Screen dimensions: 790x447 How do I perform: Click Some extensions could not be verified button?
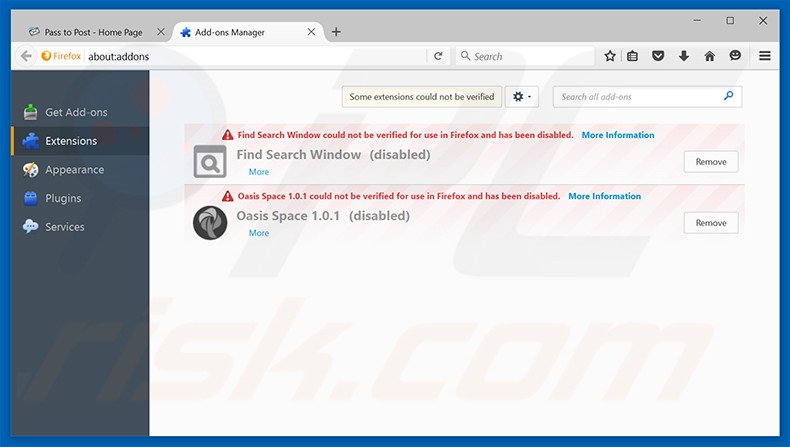[x=422, y=96]
